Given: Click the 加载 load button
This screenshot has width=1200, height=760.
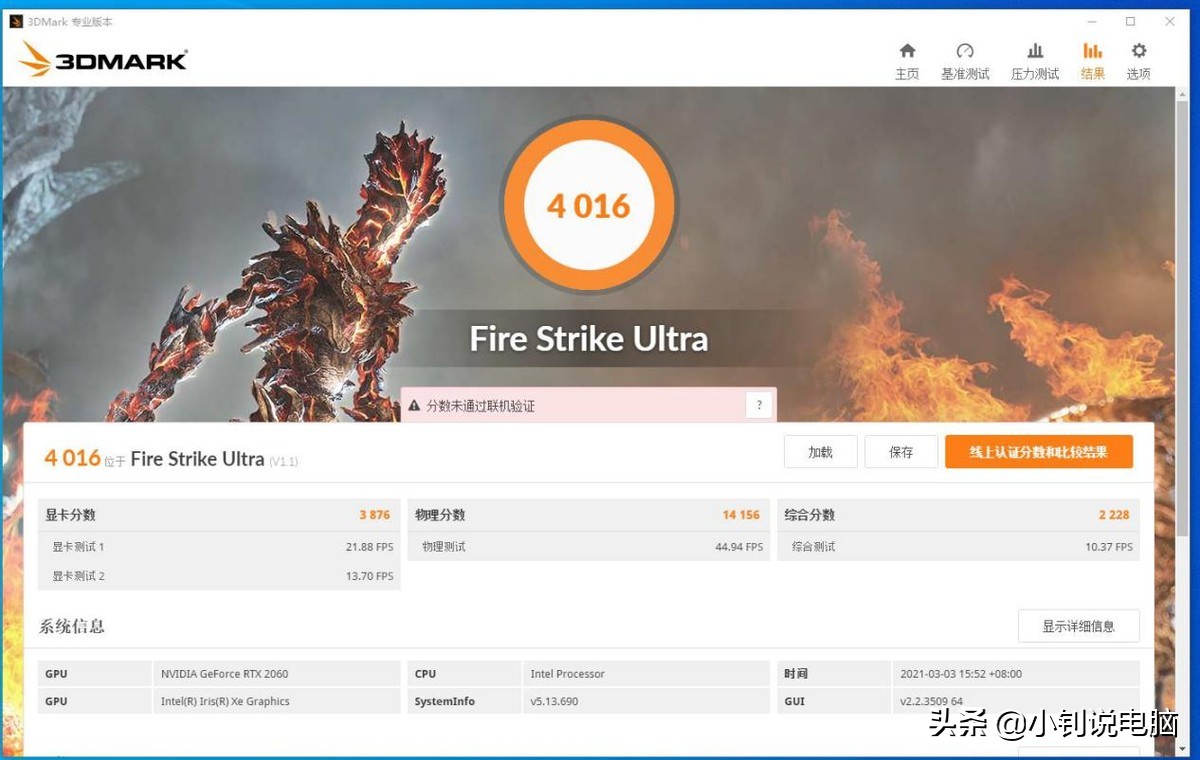Looking at the screenshot, I should click(x=821, y=452).
